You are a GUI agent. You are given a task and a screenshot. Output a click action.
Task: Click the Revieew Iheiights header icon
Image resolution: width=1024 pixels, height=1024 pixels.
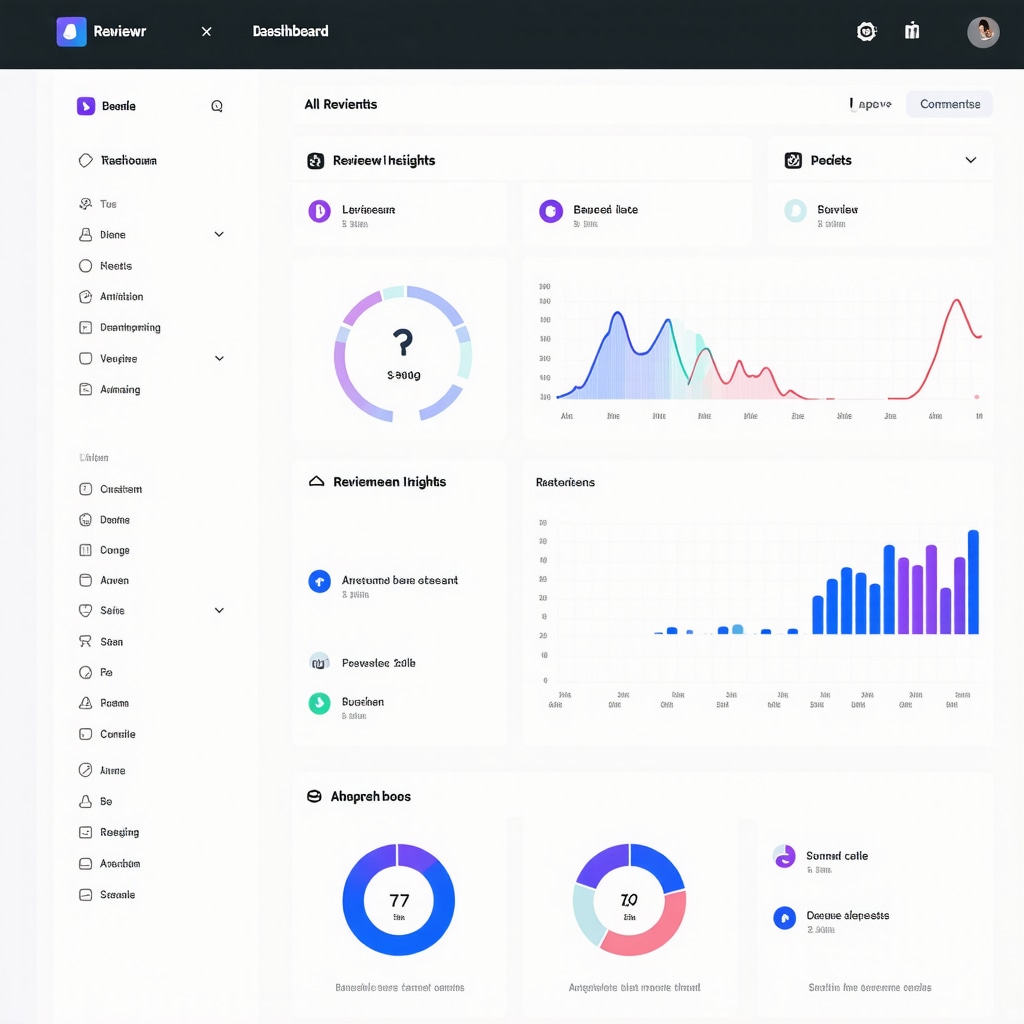pos(315,161)
